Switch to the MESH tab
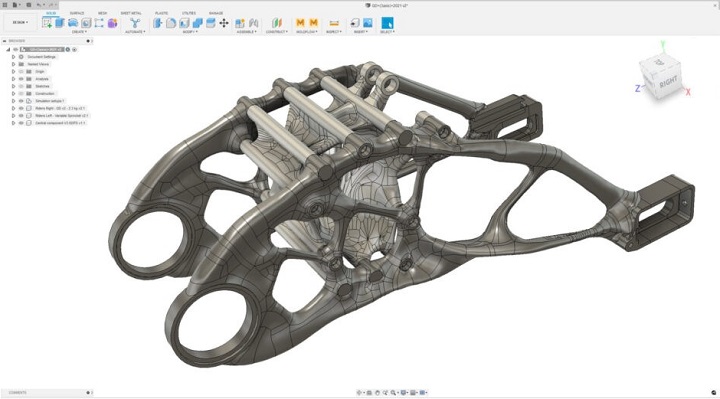720x399 pixels. (102, 13)
